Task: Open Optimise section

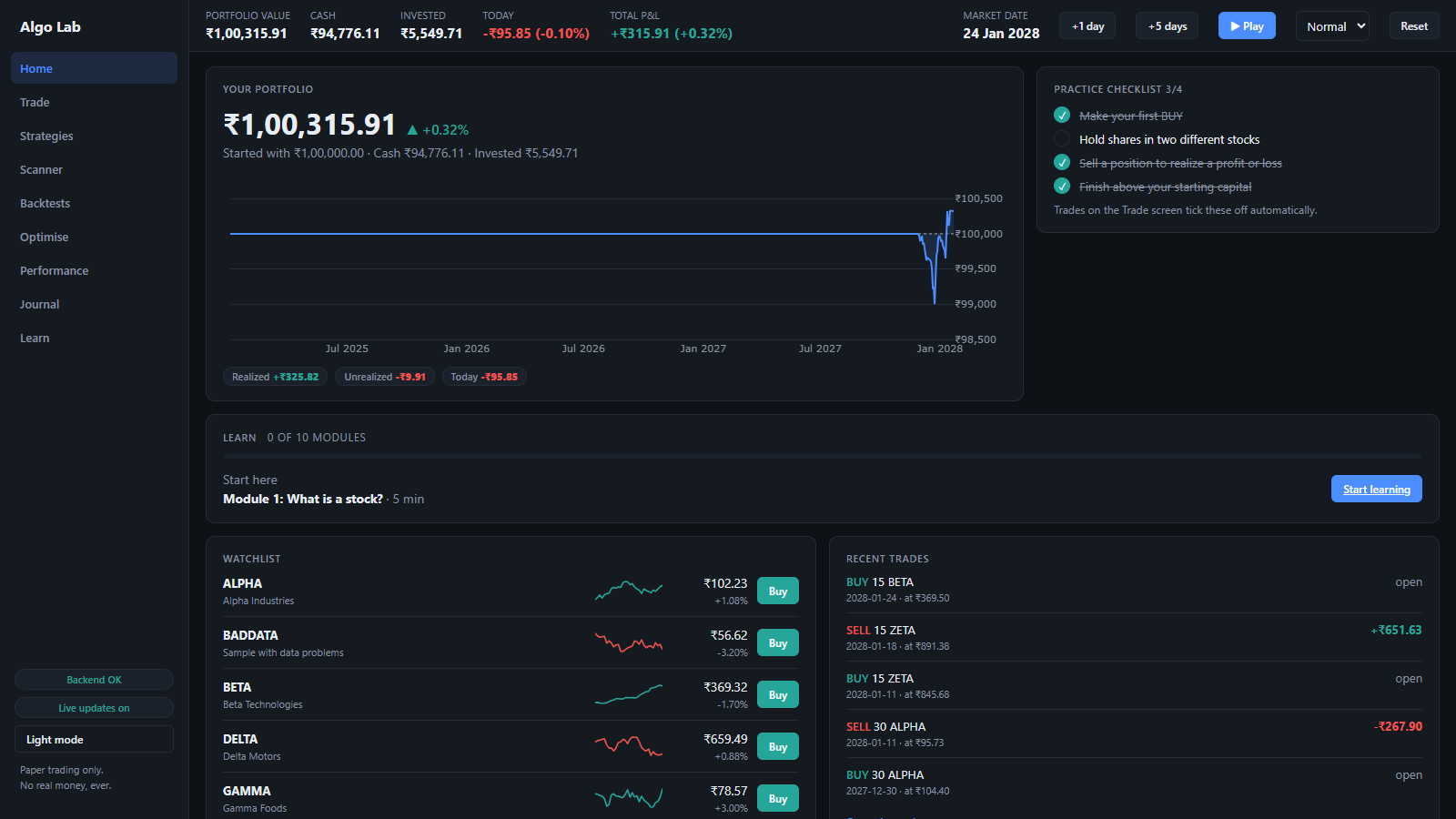Action: tap(94, 237)
